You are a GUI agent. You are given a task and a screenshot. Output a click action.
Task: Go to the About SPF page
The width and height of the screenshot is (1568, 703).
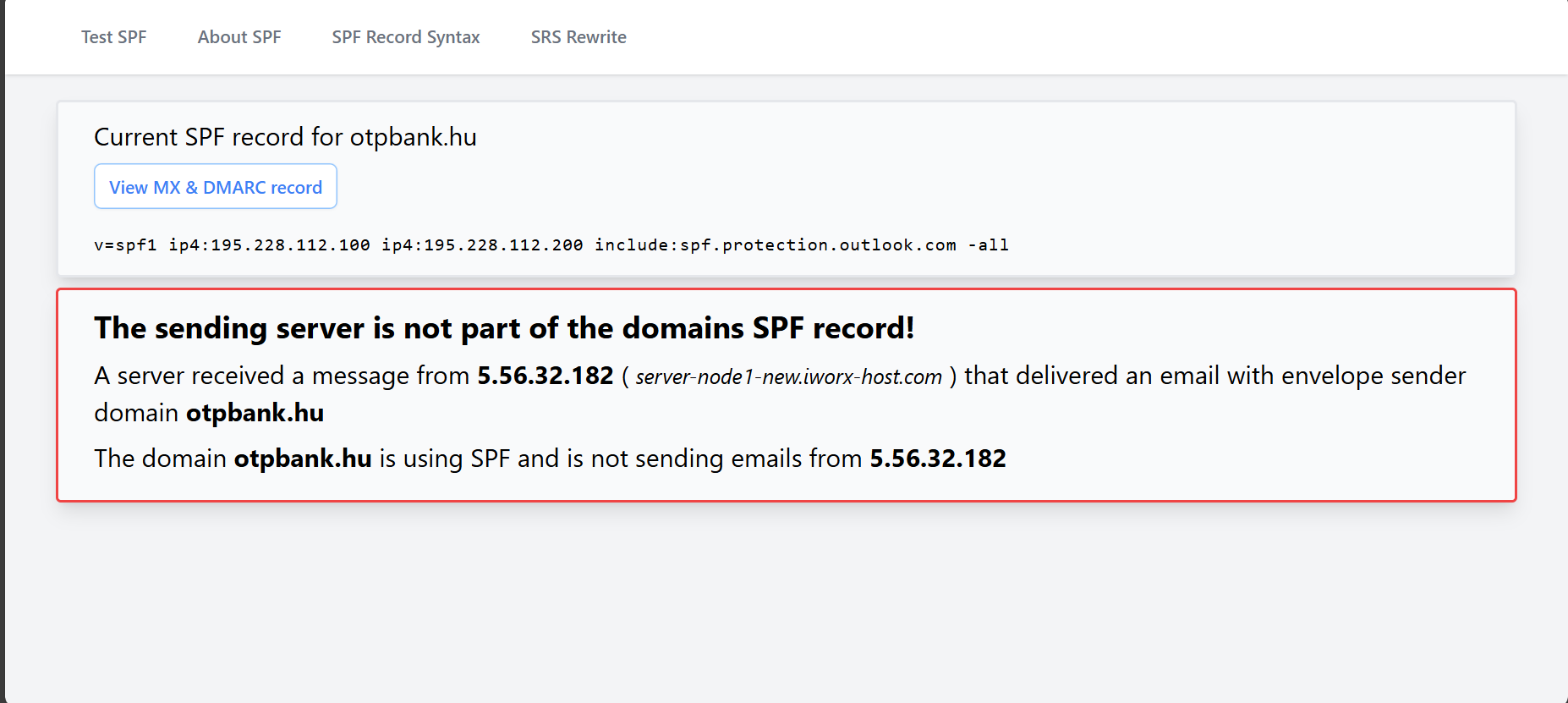point(239,37)
